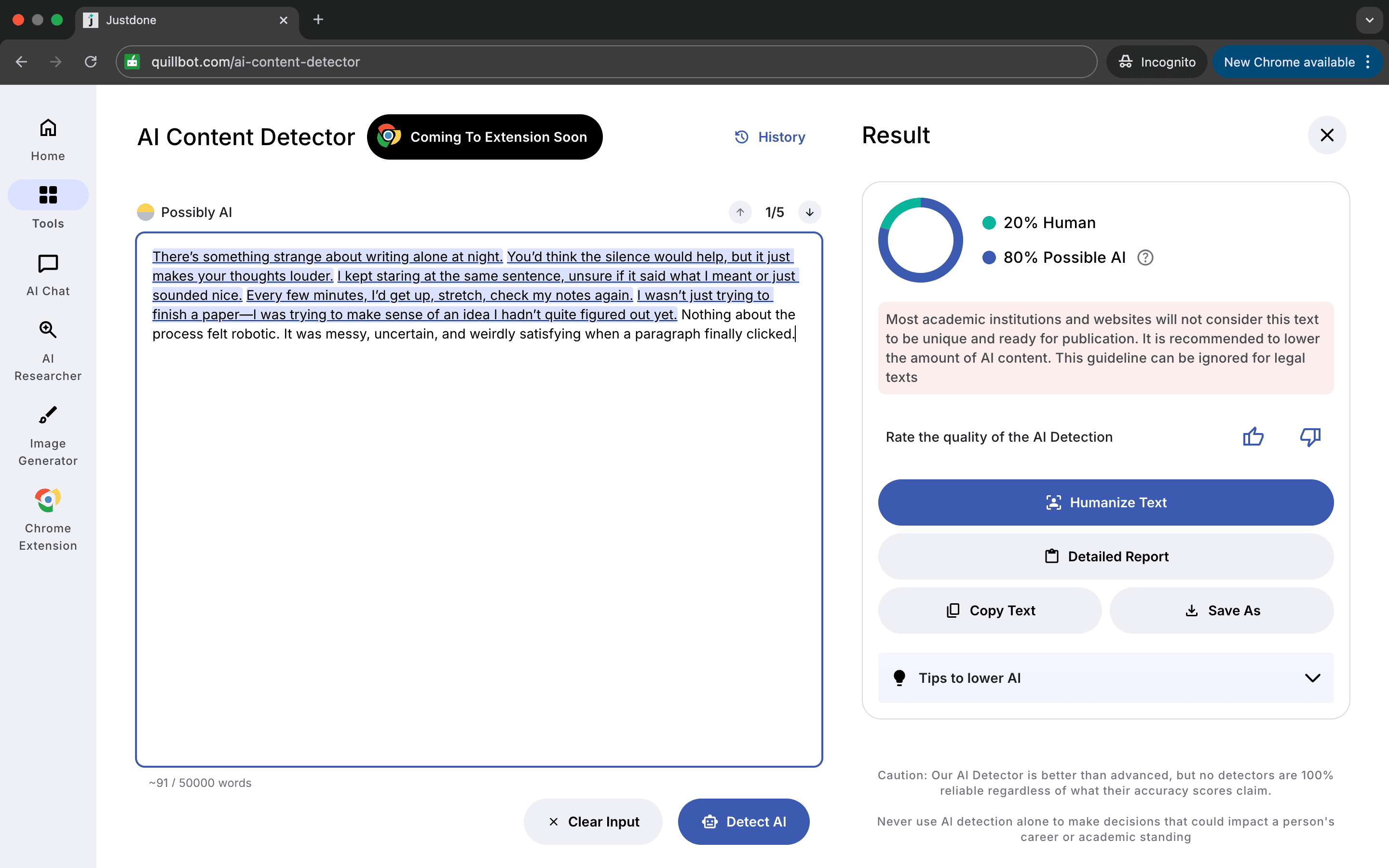Open the Image Generator brush icon
This screenshot has width=1389, height=868.
point(48,415)
